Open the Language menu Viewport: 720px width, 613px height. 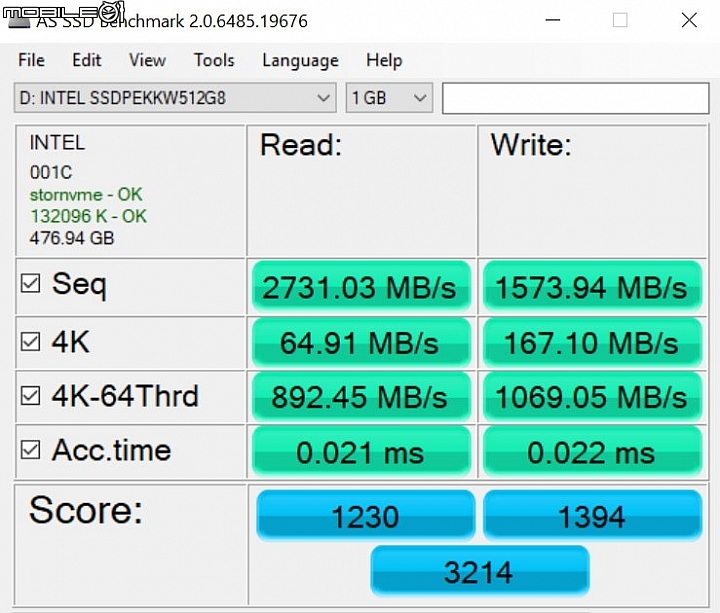click(x=300, y=61)
